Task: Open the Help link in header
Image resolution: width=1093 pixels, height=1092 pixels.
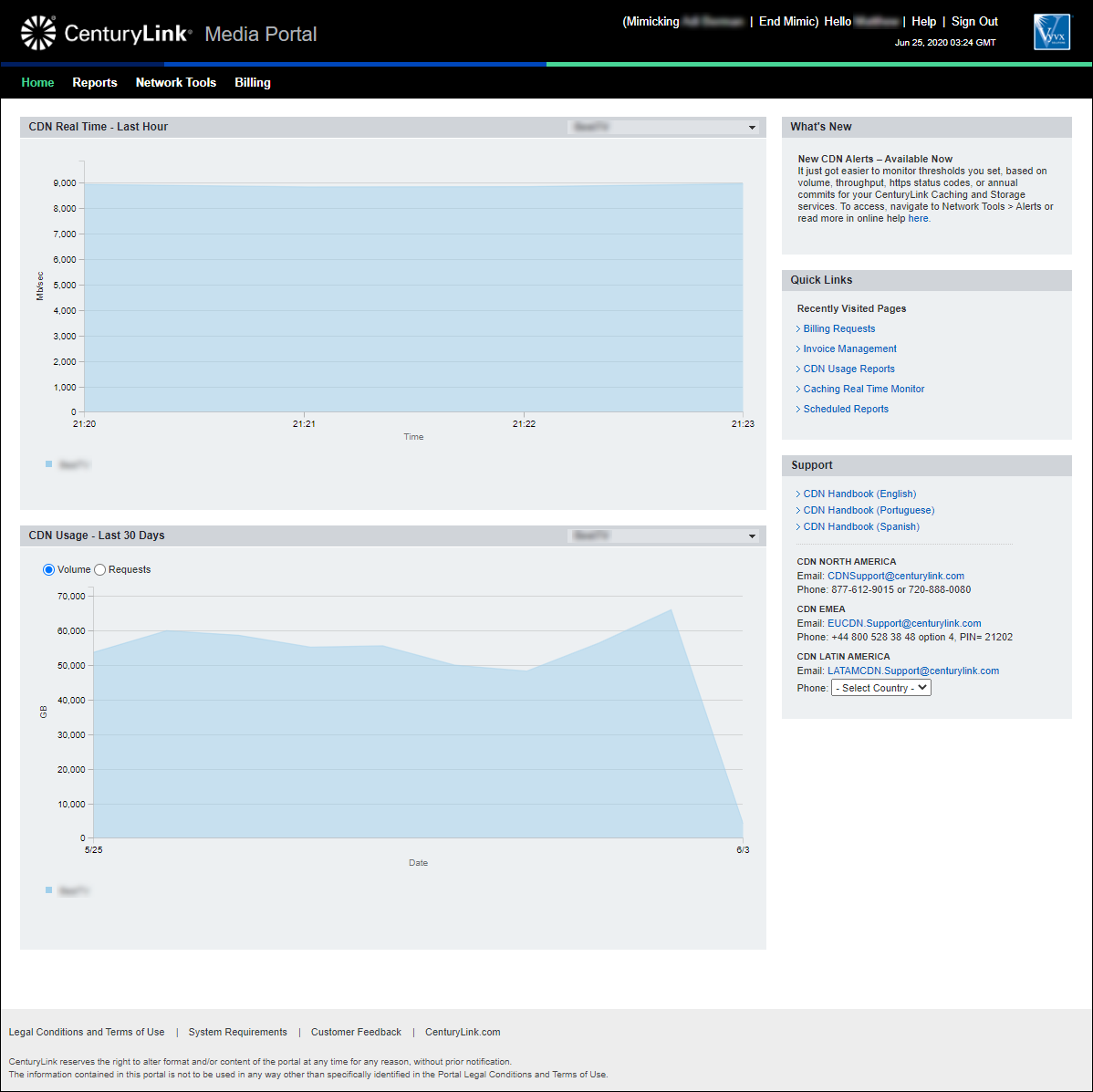Action: click(x=923, y=22)
